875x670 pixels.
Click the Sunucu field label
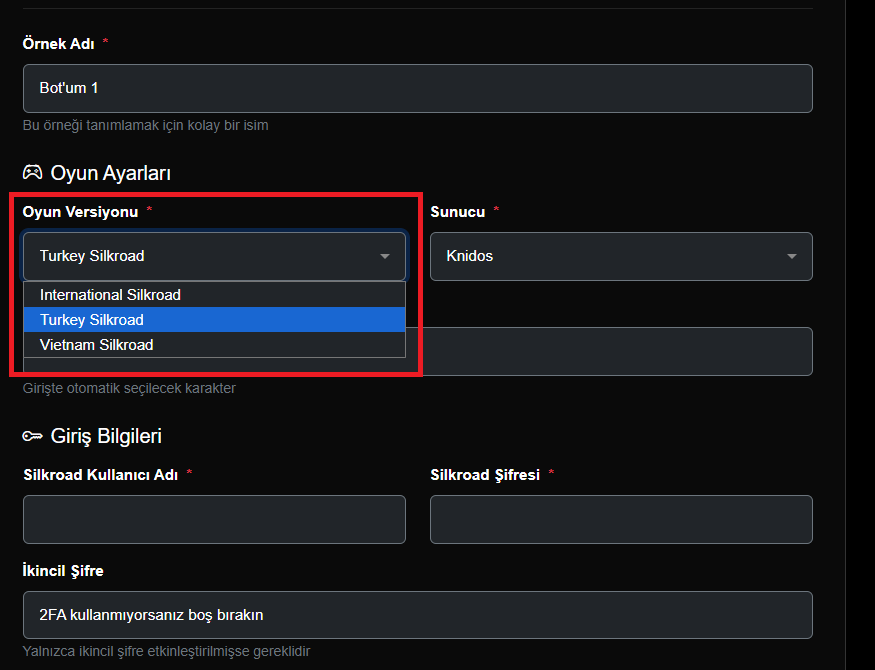[457, 211]
